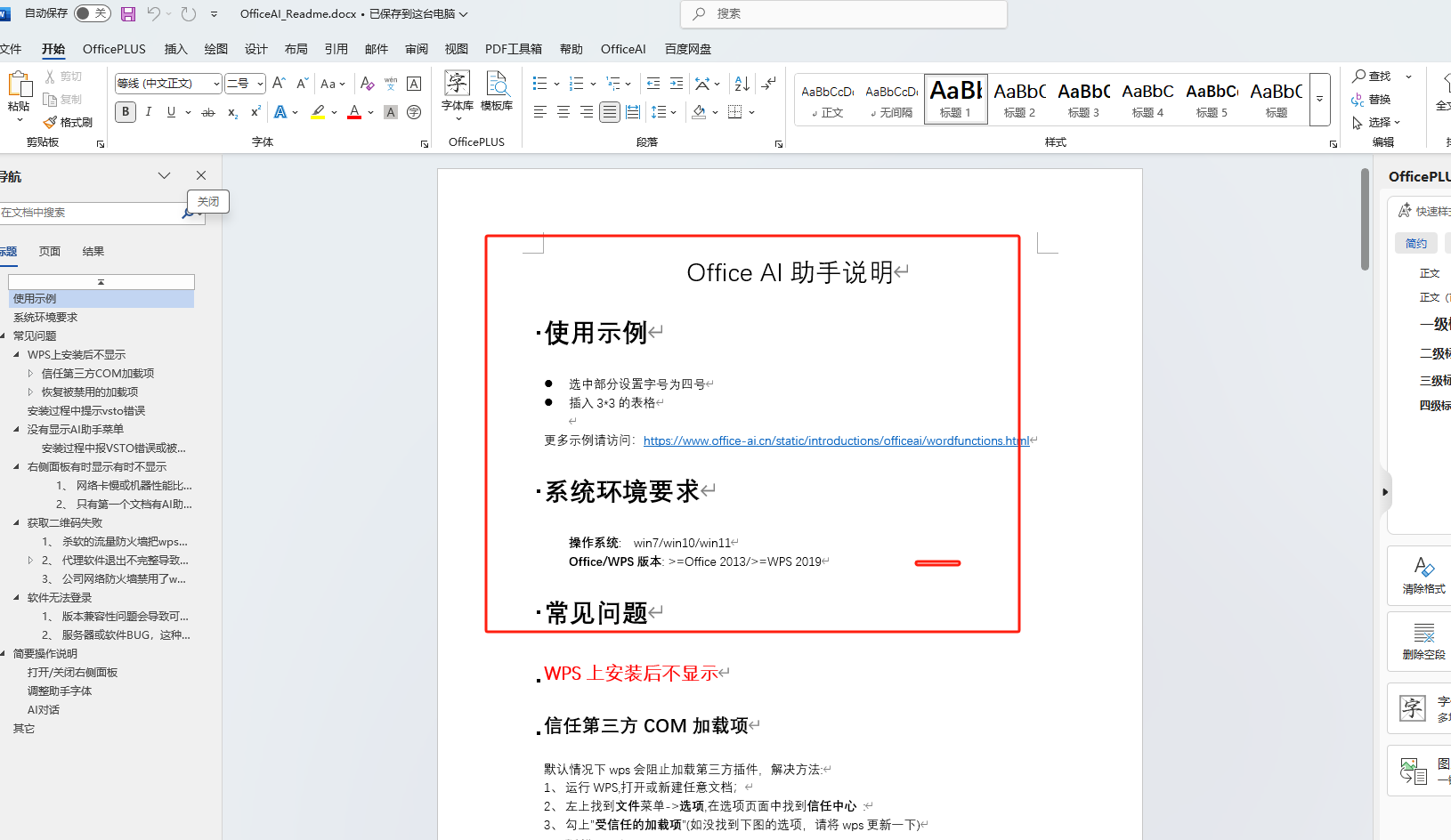Apply superscript formatting

pyautogui.click(x=255, y=112)
